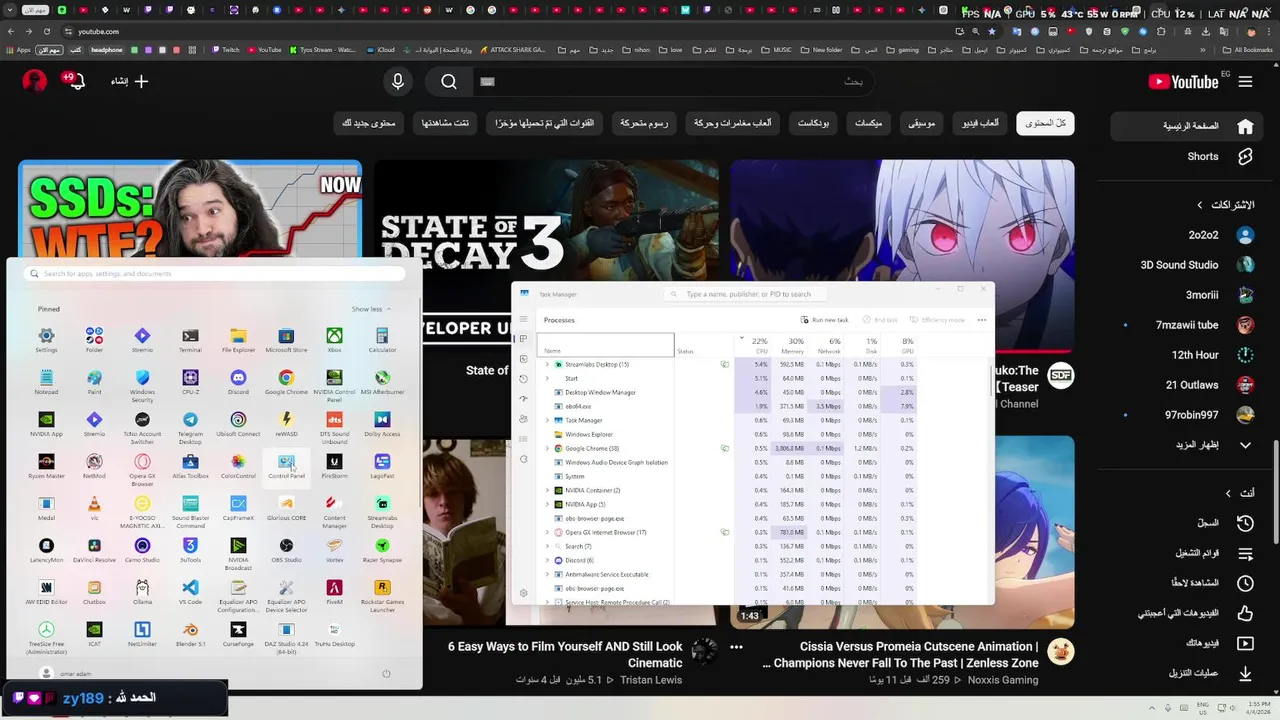
Task: Click YouTube search magnifier button
Action: [x=449, y=82]
